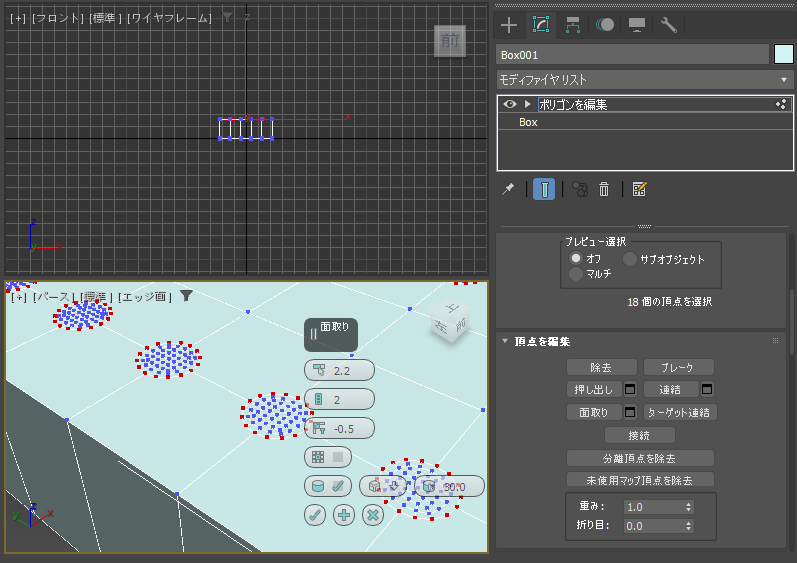Click the 面取り button in 頂点を編集

click(594, 412)
